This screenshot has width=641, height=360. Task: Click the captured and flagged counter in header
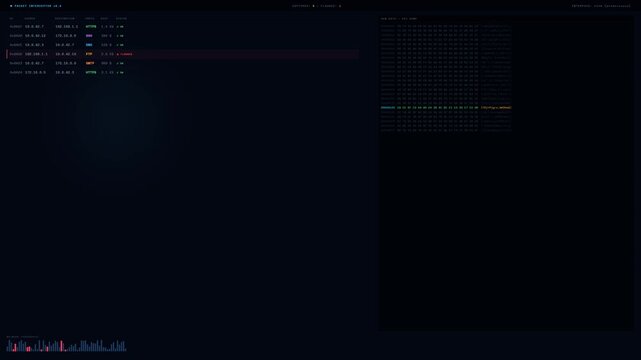pyautogui.click(x=316, y=6)
